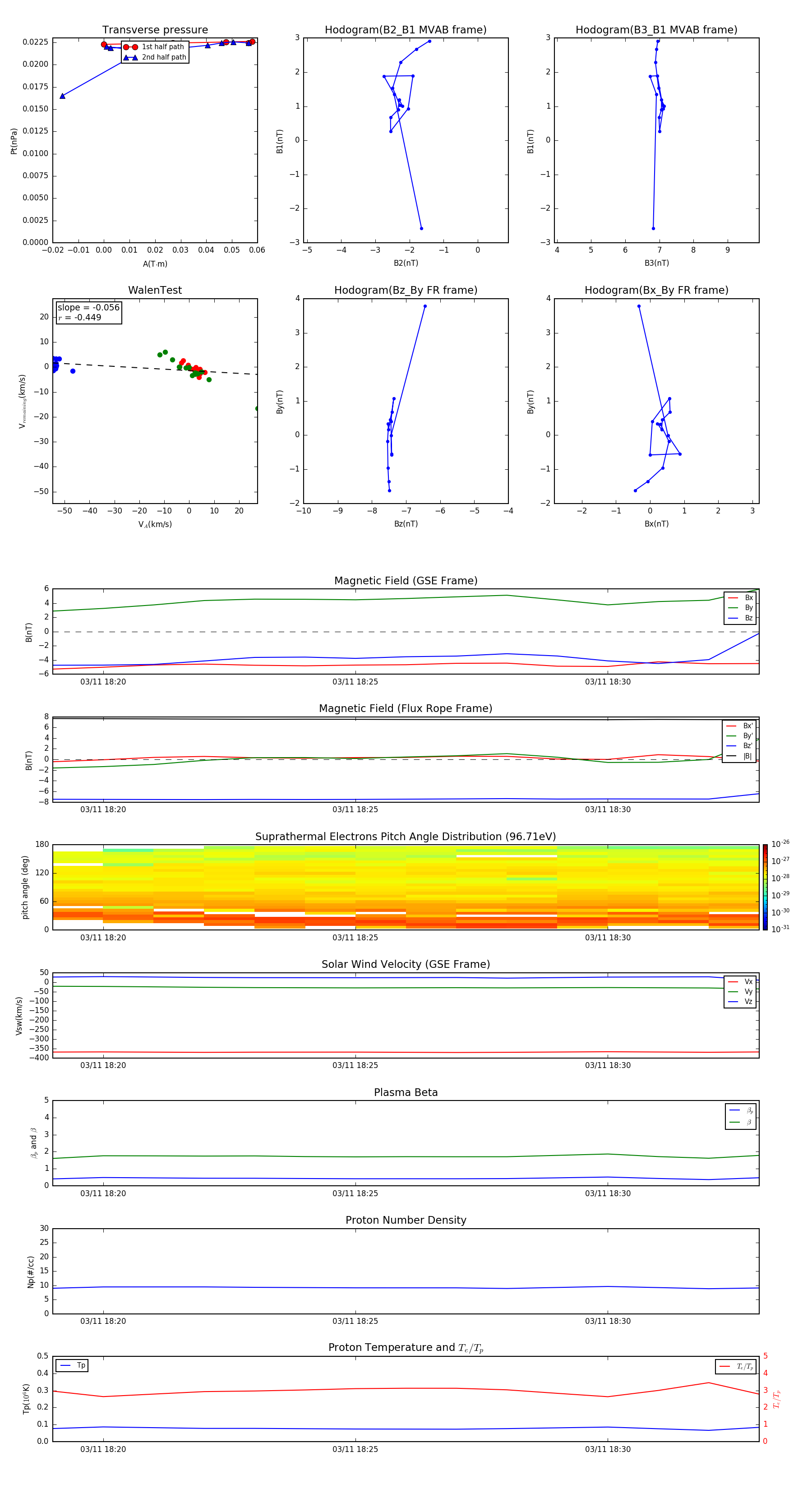Select the 'WalenTest' plot title

point(155,290)
